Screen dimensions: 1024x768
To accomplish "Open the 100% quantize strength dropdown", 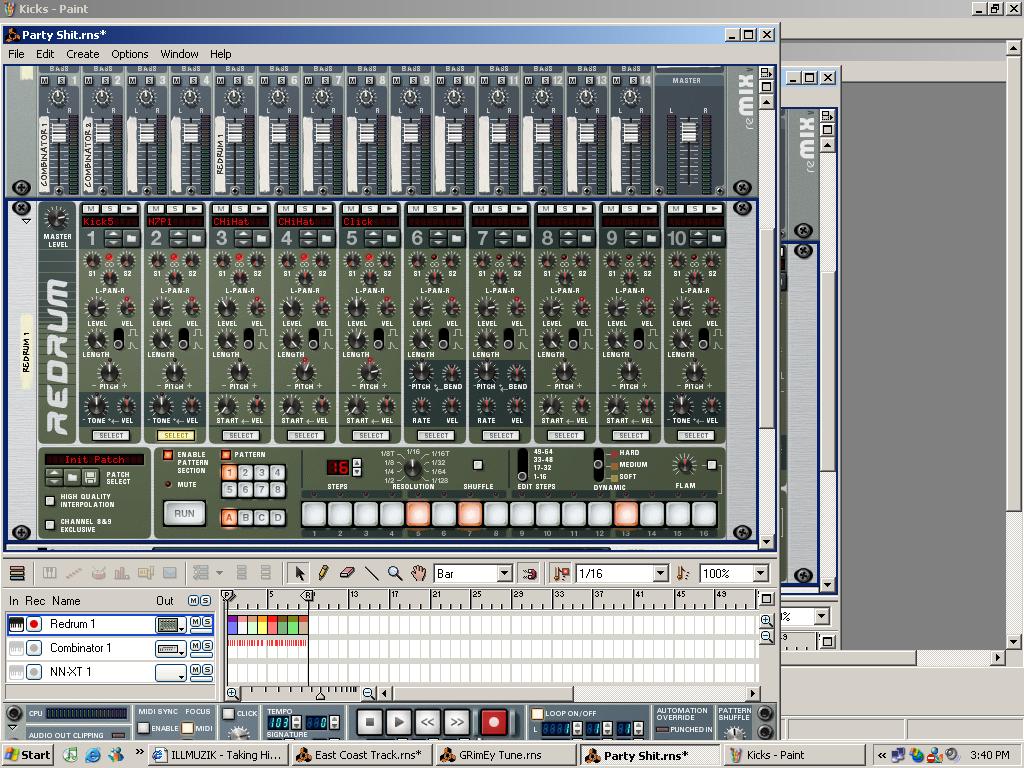I will point(760,573).
